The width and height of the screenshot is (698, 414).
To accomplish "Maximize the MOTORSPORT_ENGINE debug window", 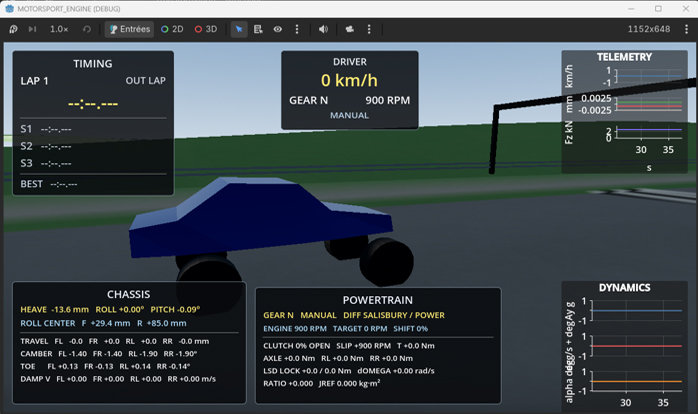I will [658, 8].
